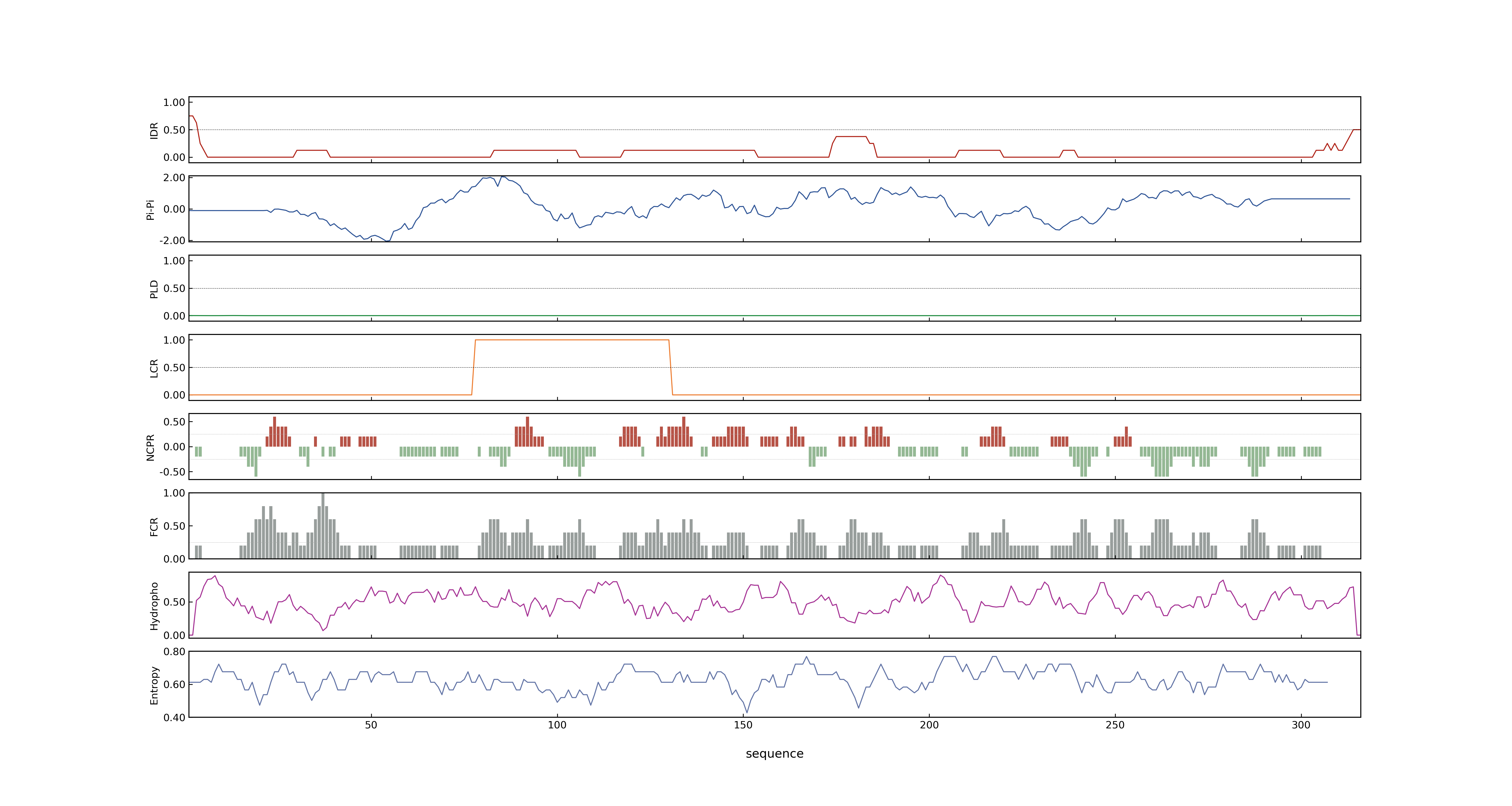Click the -0.50 tick on NCPR axis
The height and width of the screenshot is (806, 1512).
[172, 472]
